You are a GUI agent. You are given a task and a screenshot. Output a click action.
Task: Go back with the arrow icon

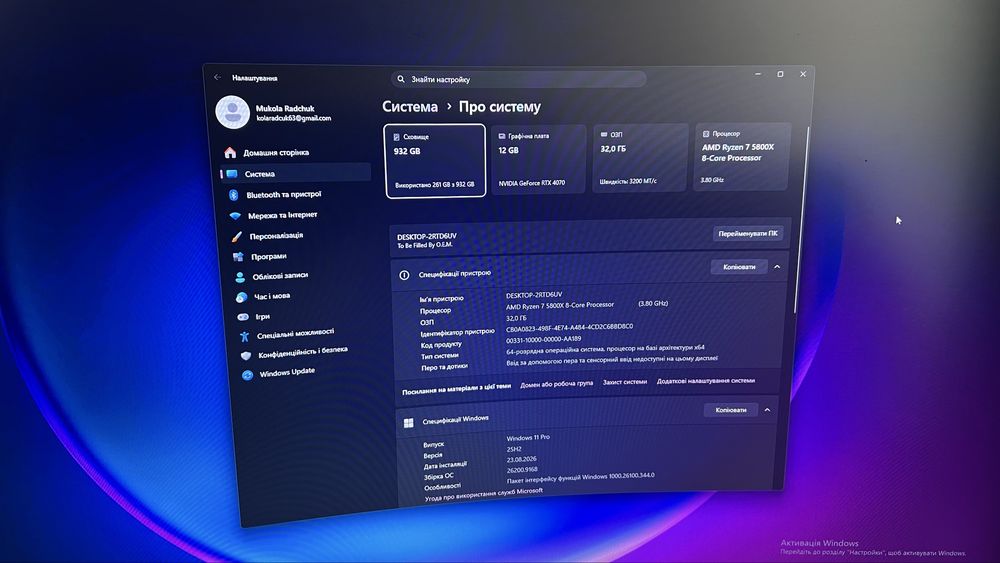click(217, 77)
